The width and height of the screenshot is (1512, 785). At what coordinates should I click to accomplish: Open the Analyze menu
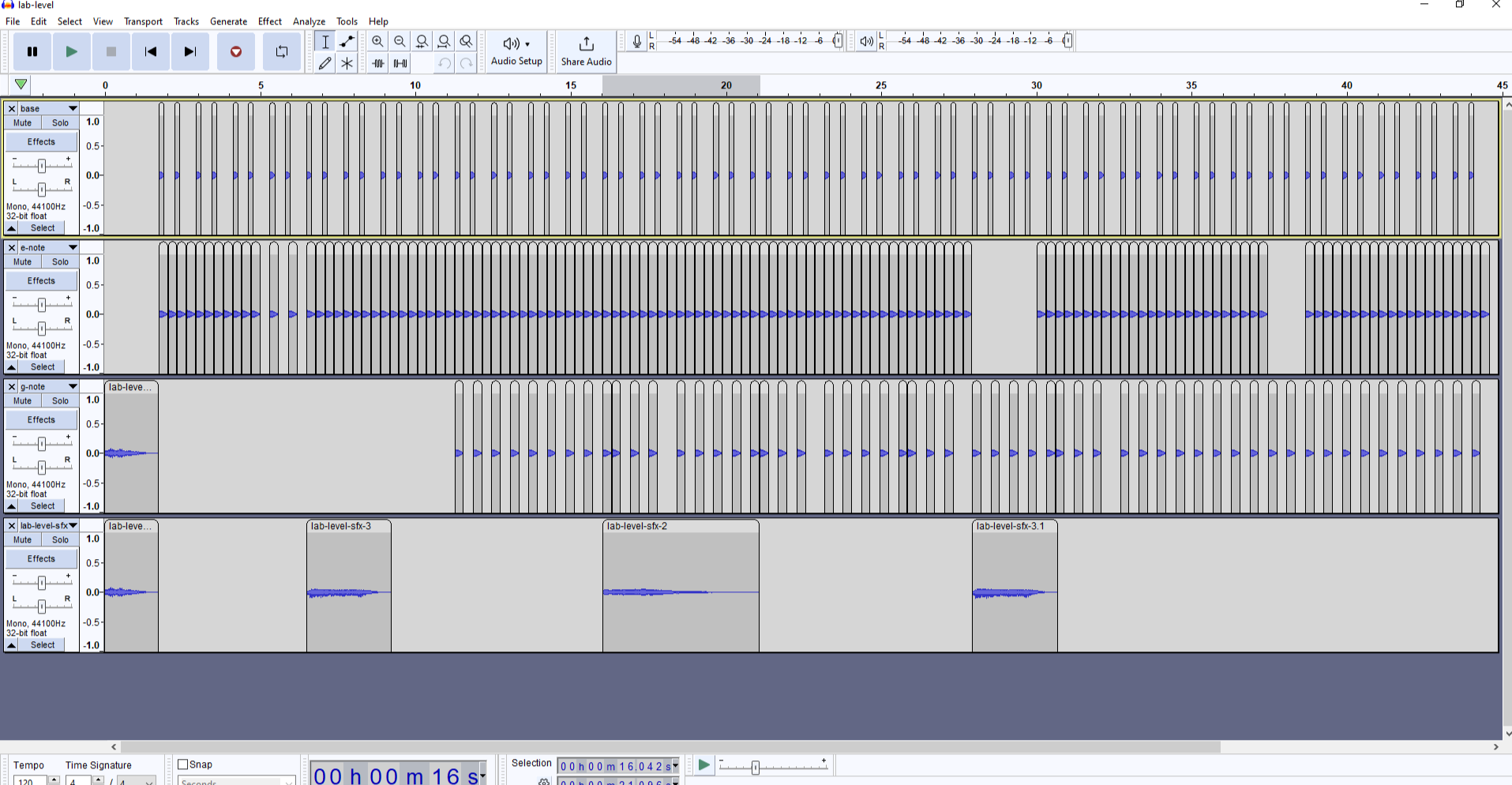[309, 21]
